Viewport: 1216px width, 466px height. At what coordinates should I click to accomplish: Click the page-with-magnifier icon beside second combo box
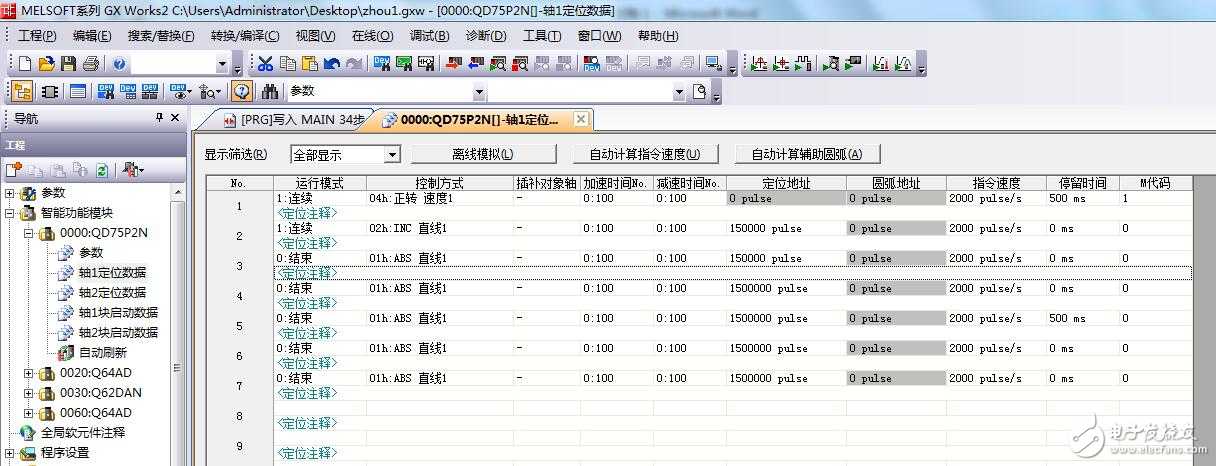pos(700,91)
